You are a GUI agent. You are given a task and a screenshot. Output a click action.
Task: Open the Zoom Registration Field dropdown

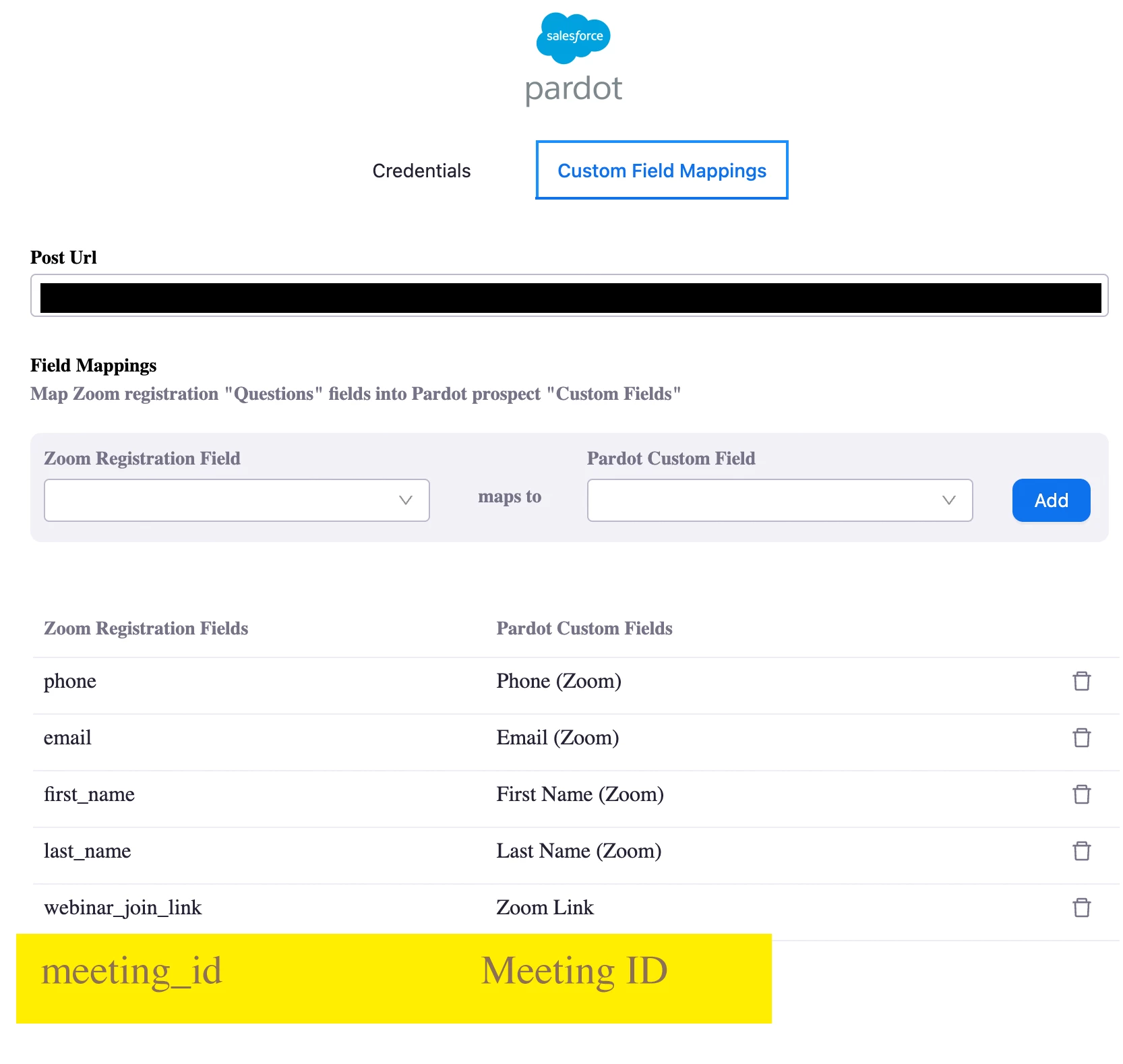[x=237, y=500]
